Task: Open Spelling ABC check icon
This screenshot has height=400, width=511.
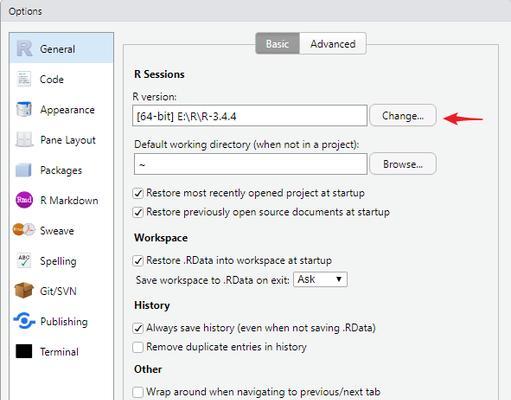Action: coord(24,260)
